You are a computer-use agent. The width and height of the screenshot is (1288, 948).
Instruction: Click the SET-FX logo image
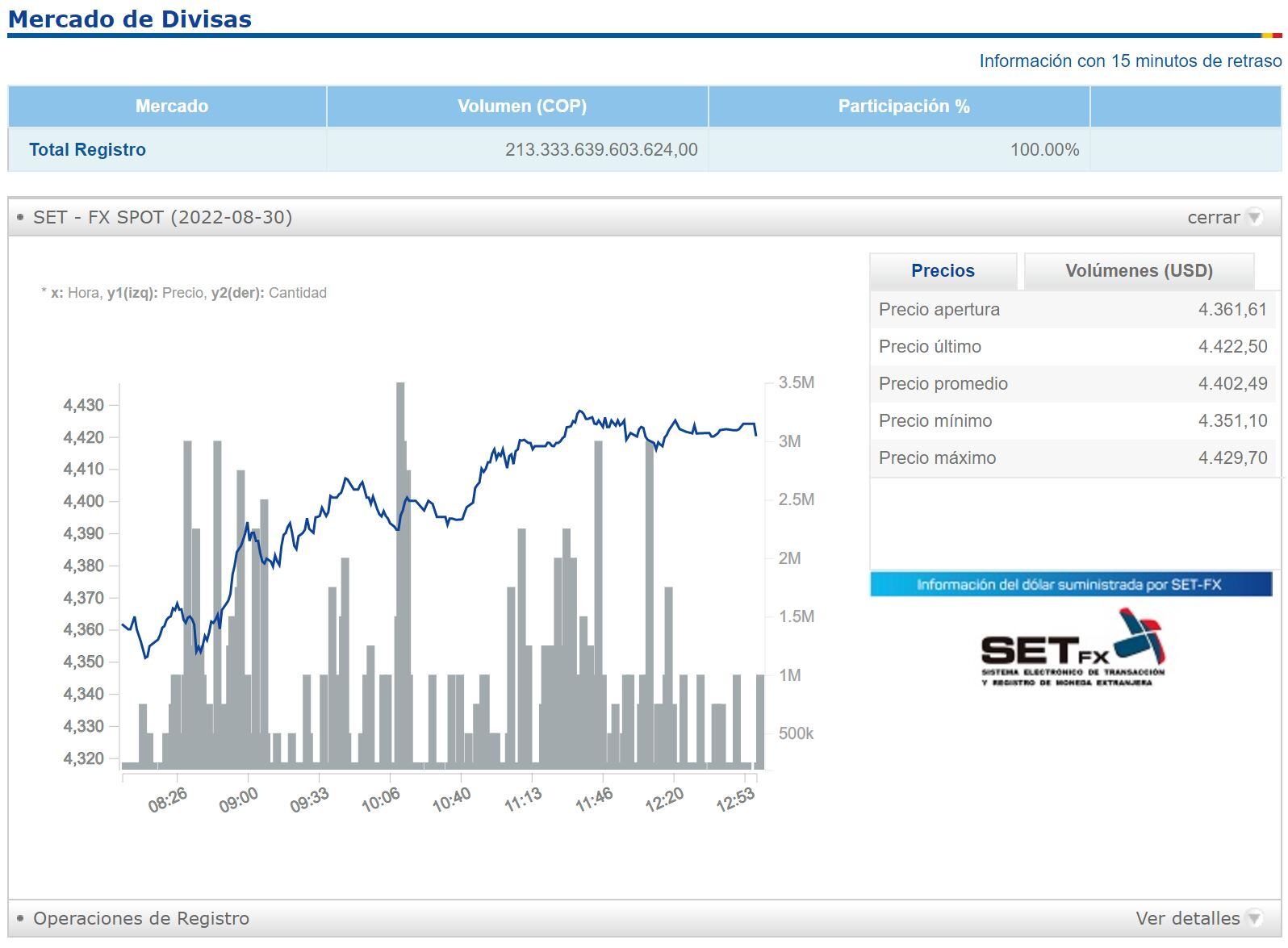coord(1072,649)
